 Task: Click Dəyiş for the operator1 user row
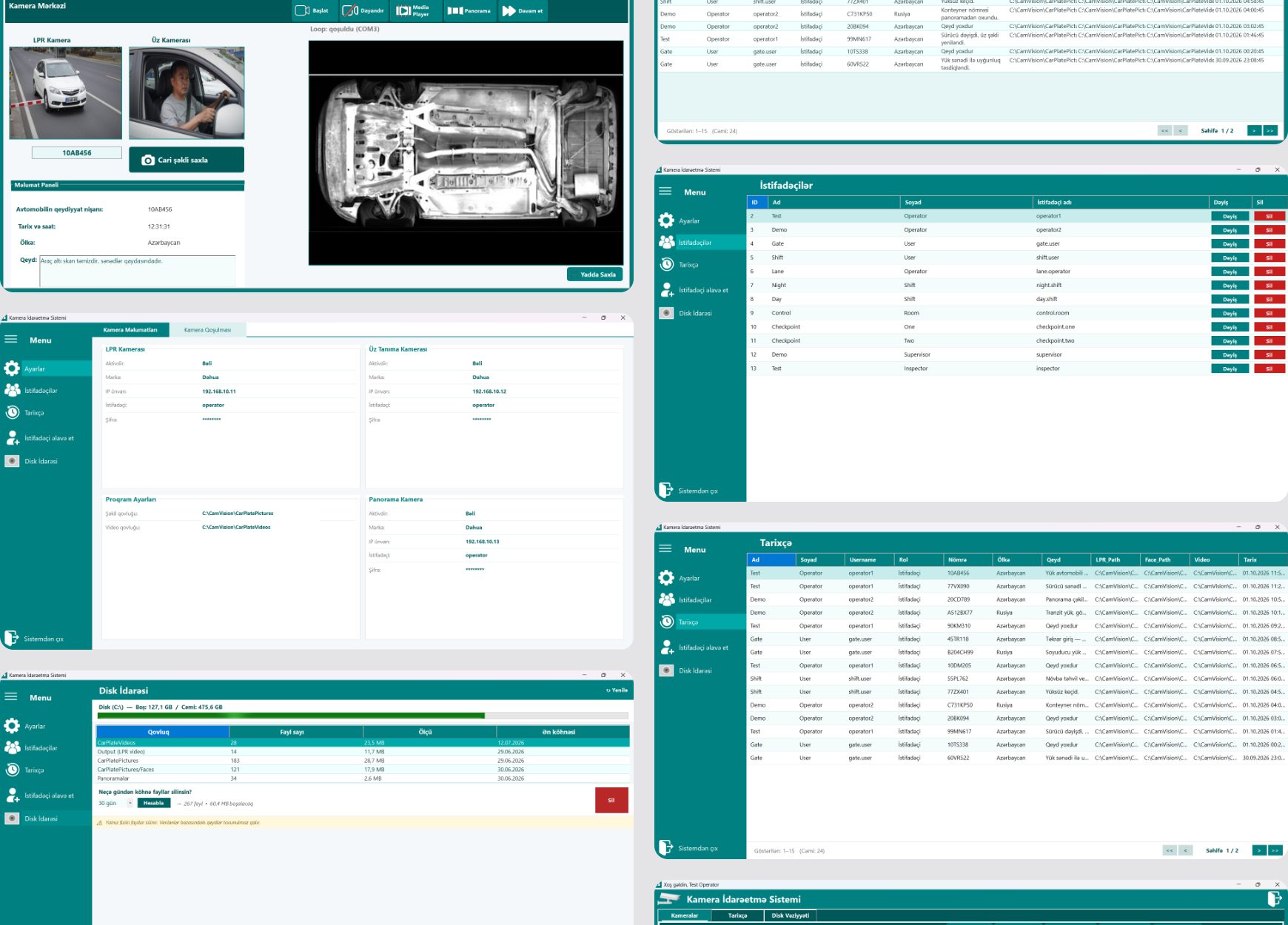[1230, 216]
